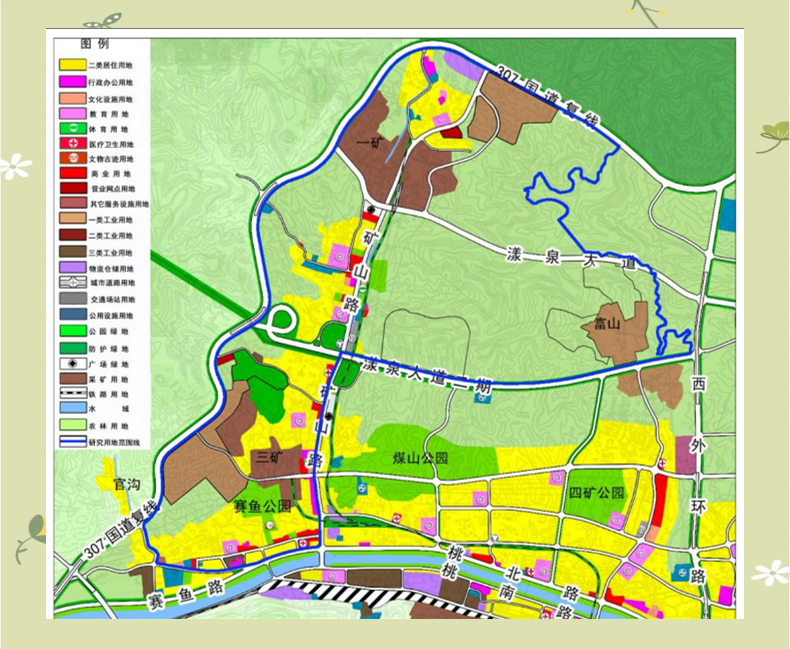Click the 富山 mining area label

pyautogui.click(x=608, y=323)
